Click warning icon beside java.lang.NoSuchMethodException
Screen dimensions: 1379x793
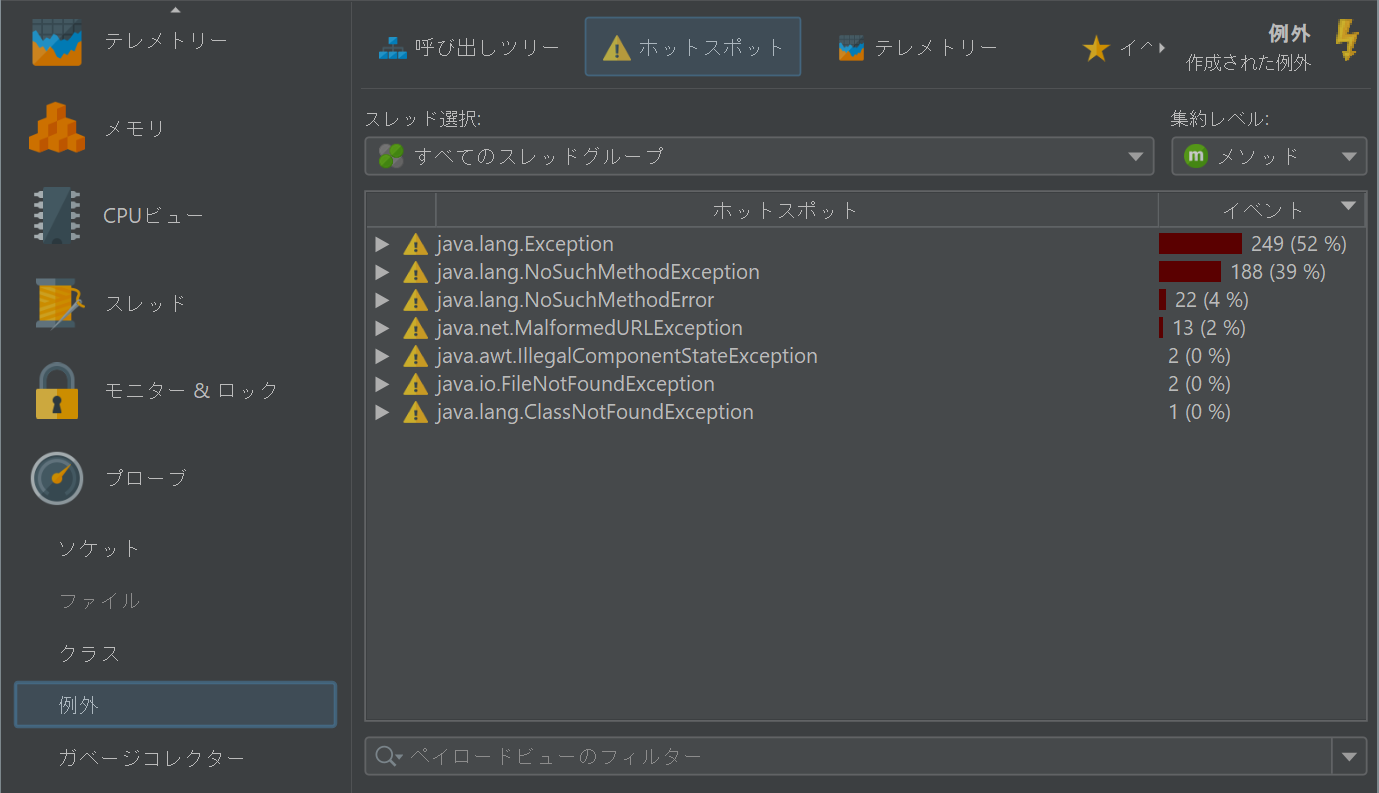pos(415,272)
